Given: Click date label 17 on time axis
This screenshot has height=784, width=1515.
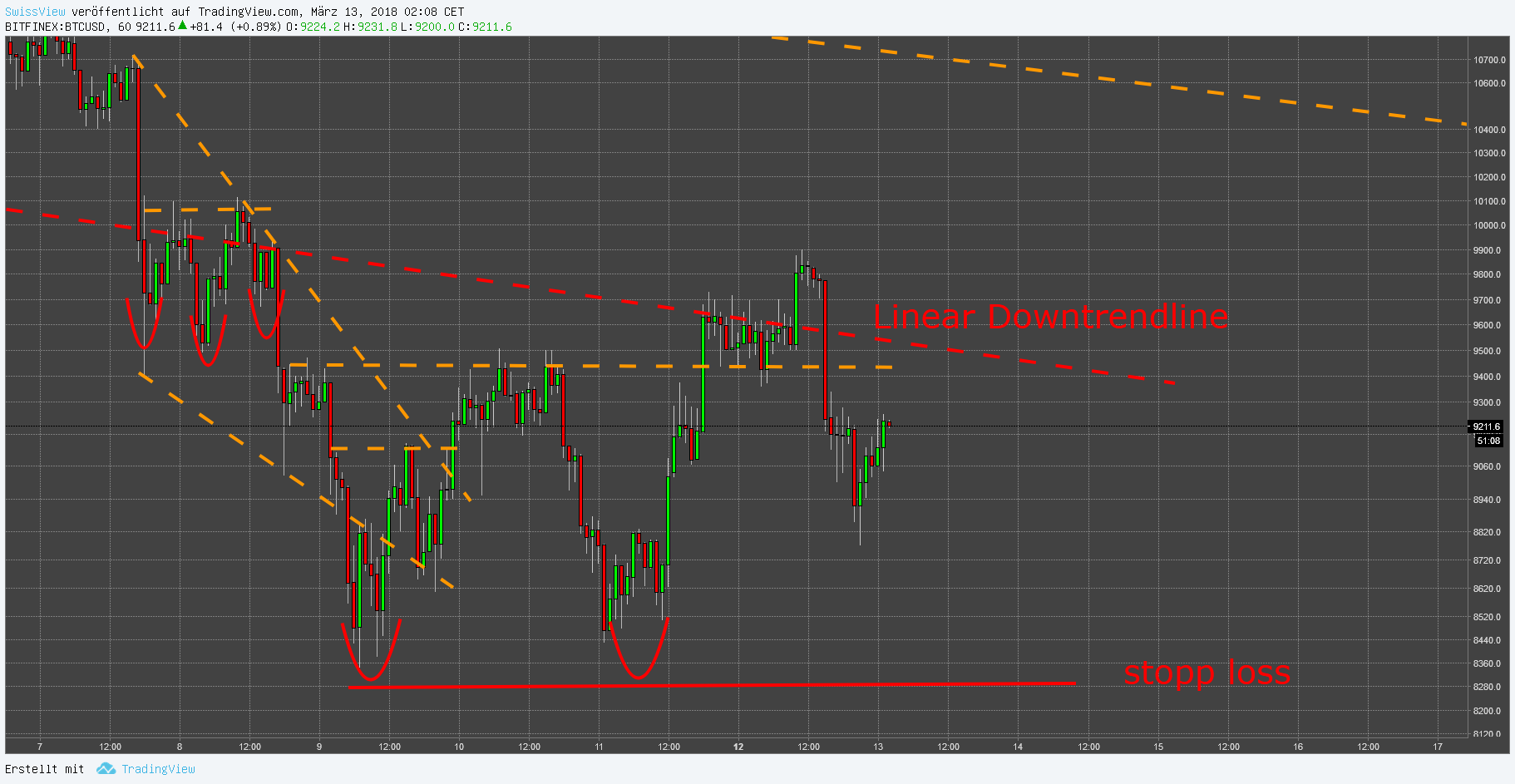Looking at the screenshot, I should pos(1438,747).
